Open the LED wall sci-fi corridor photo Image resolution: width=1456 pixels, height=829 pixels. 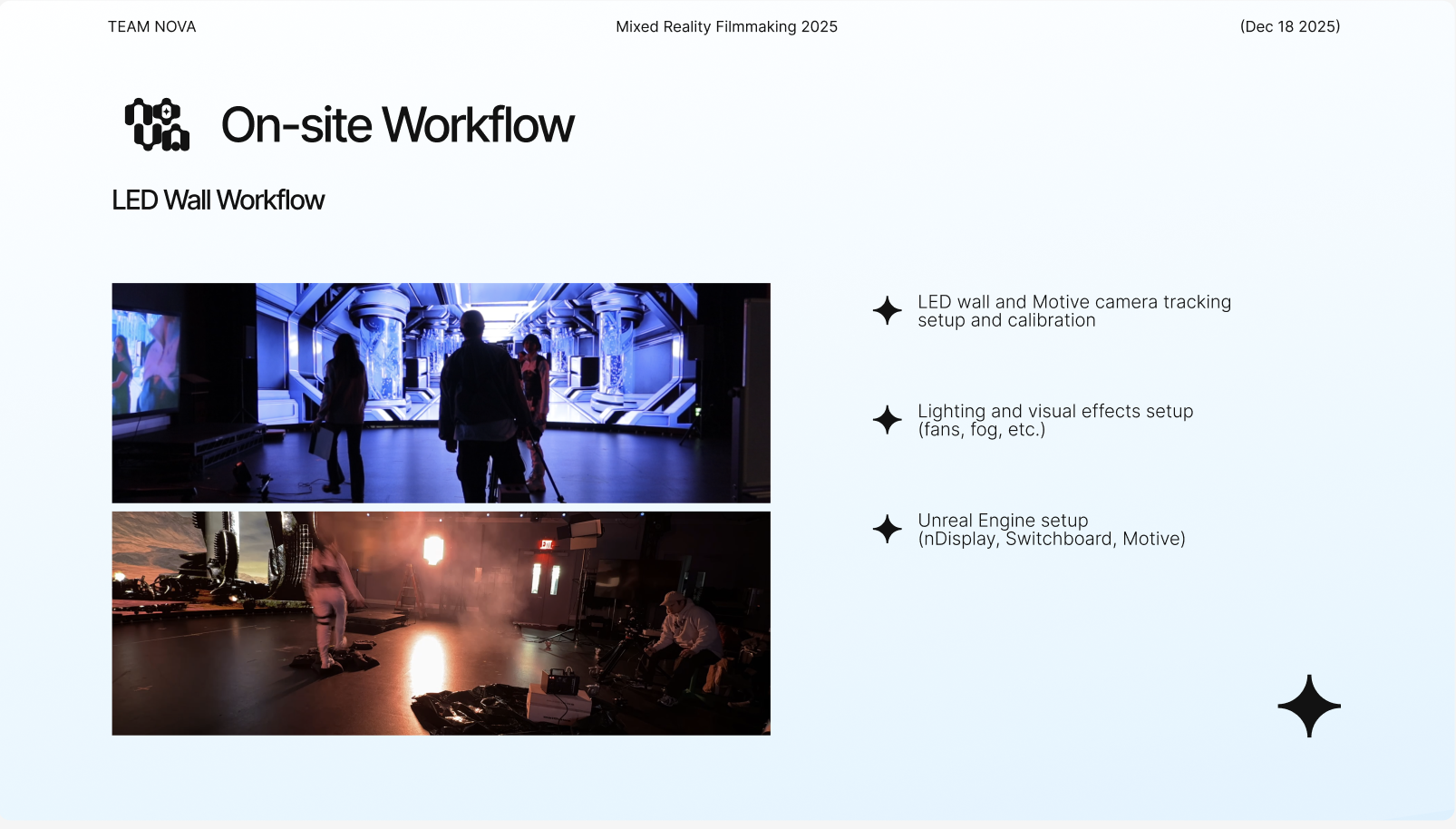[442, 393]
